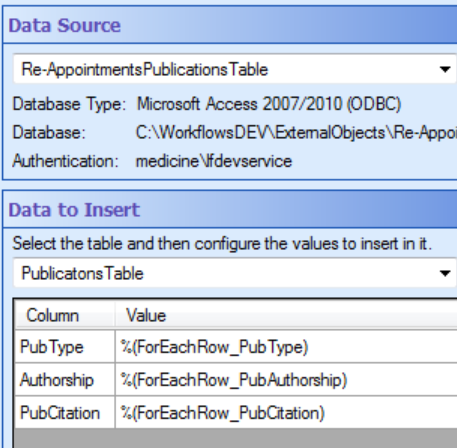Open the Re-AppointmentsPublicationsTable data source dropdown arrow
457x448 pixels.
pyautogui.click(x=445, y=69)
